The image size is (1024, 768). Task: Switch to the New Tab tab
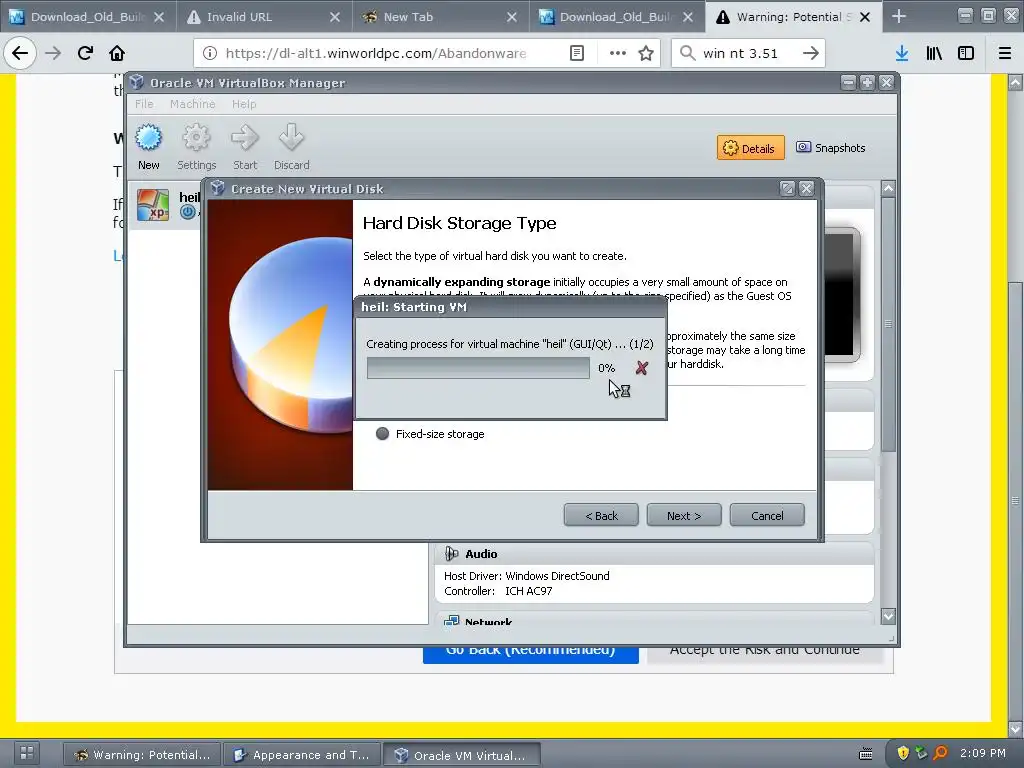coord(440,16)
